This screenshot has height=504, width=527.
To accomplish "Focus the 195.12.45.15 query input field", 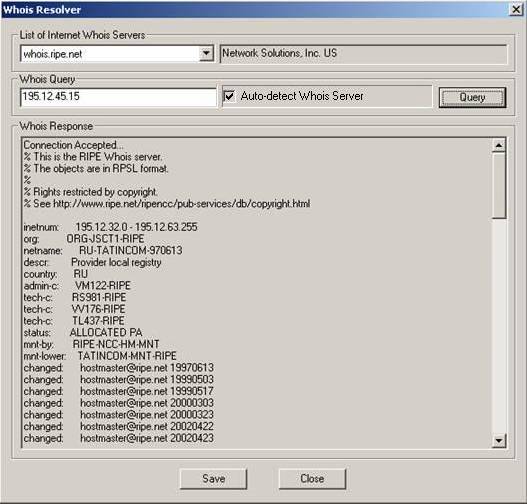I will tap(118, 97).
